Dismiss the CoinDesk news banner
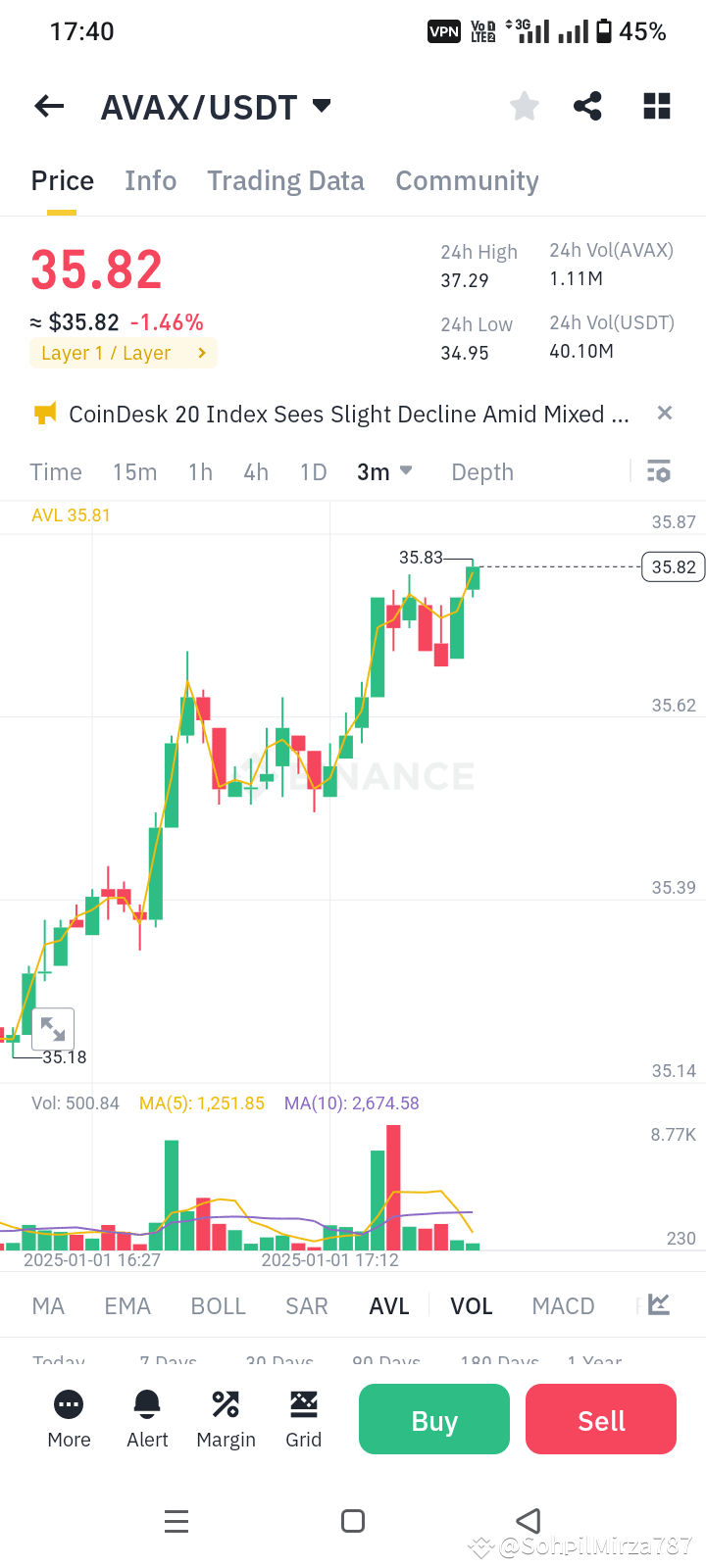 [x=664, y=413]
